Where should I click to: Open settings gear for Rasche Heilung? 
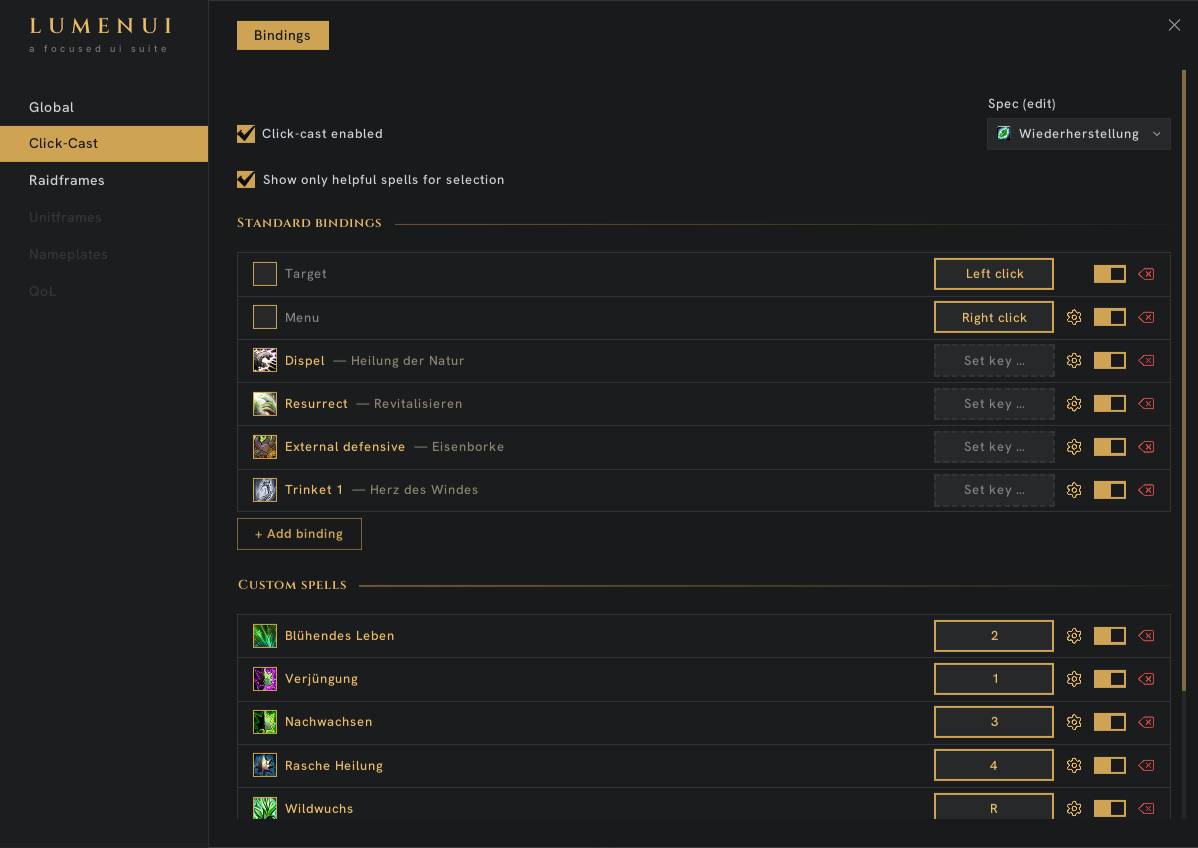(1073, 765)
